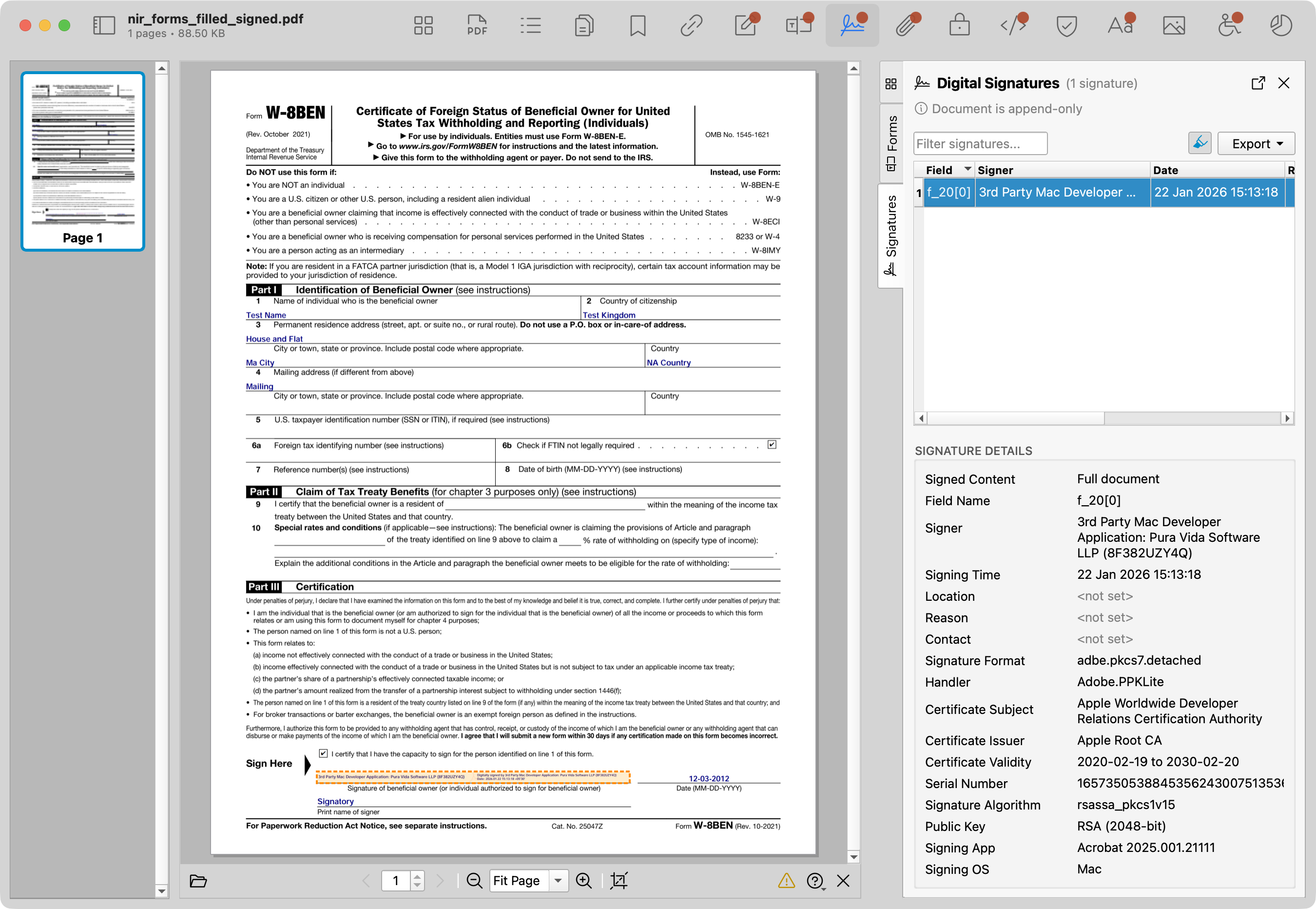This screenshot has width=1316, height=909.
Task: Close the document viewer bar X
Action: 843,881
